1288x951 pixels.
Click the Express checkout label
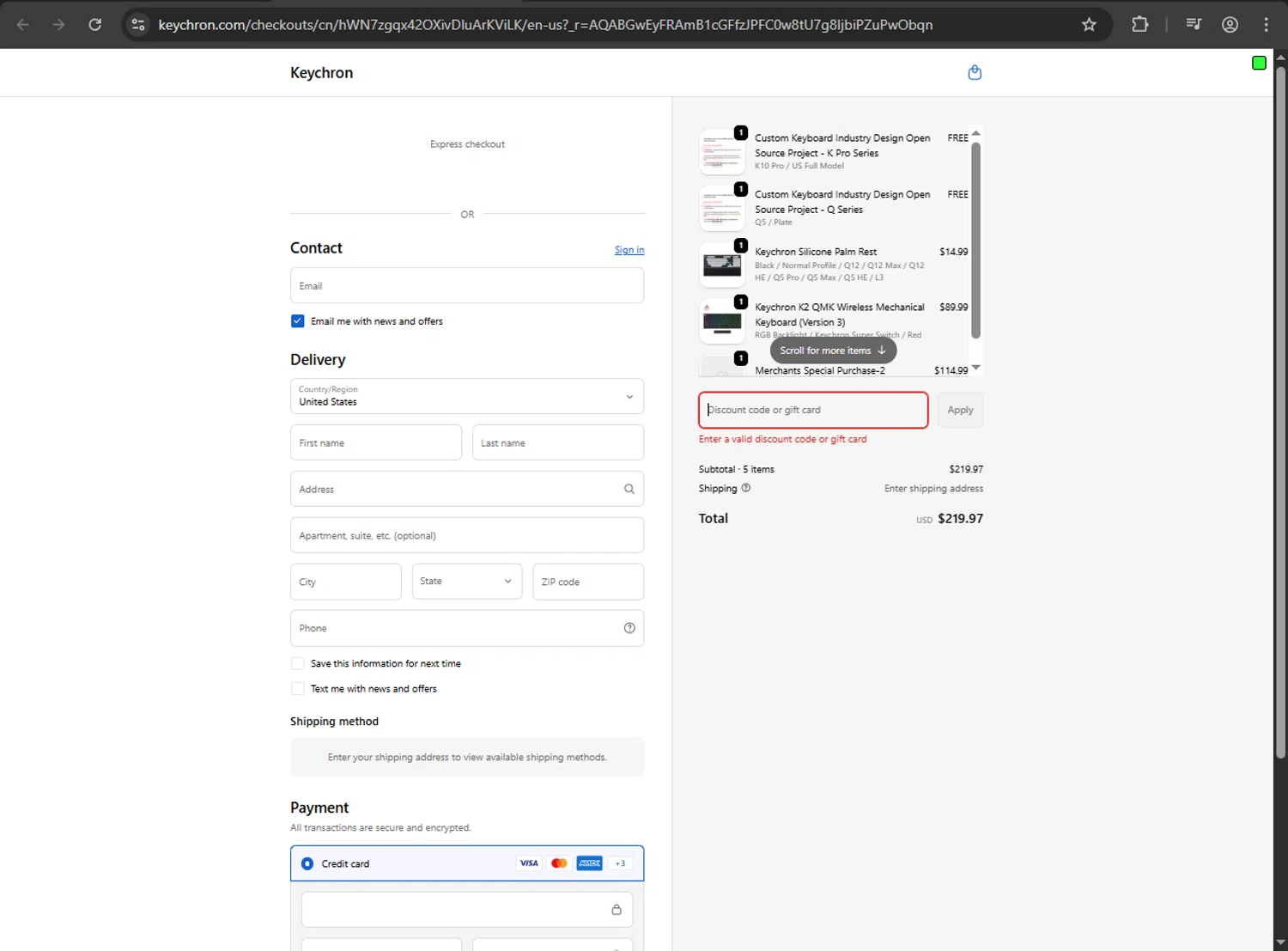[467, 144]
